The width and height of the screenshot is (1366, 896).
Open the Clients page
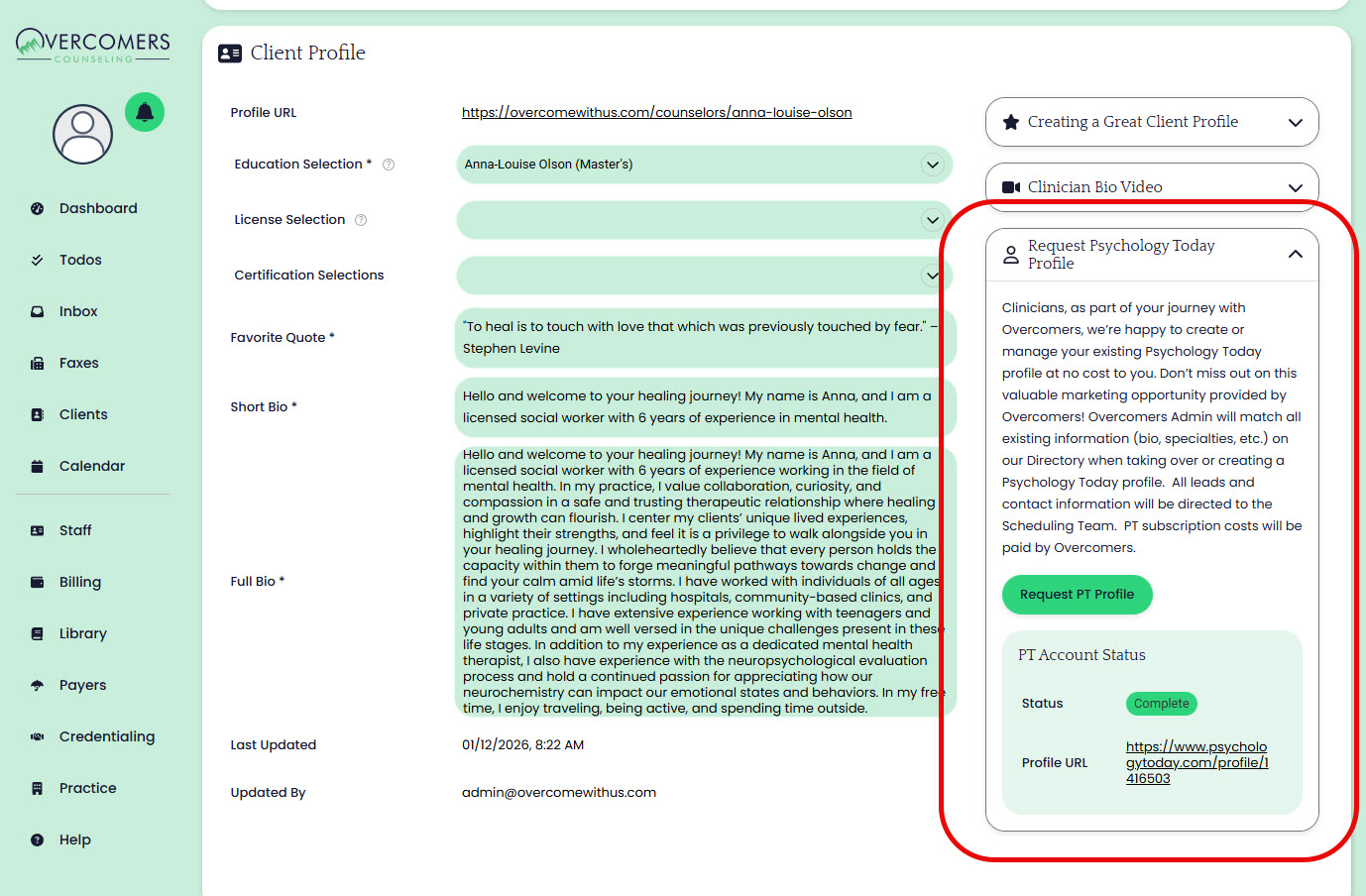(83, 414)
